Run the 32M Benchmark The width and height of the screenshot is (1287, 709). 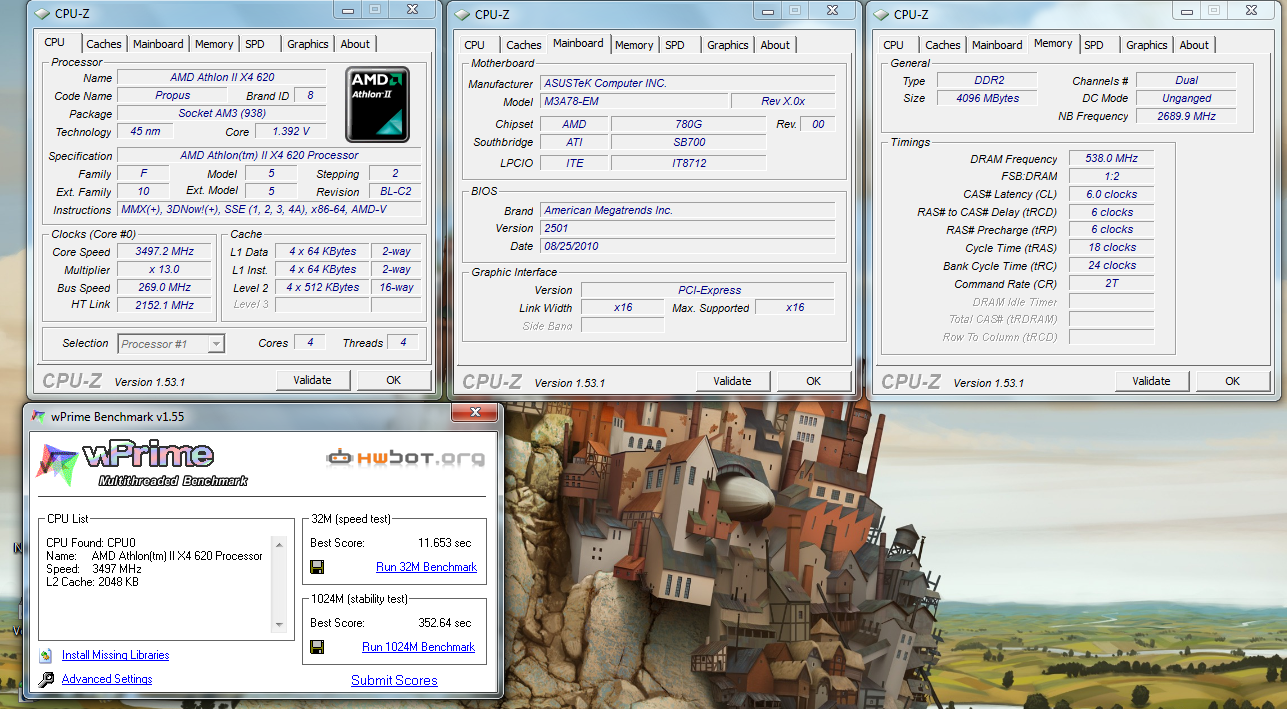click(426, 567)
